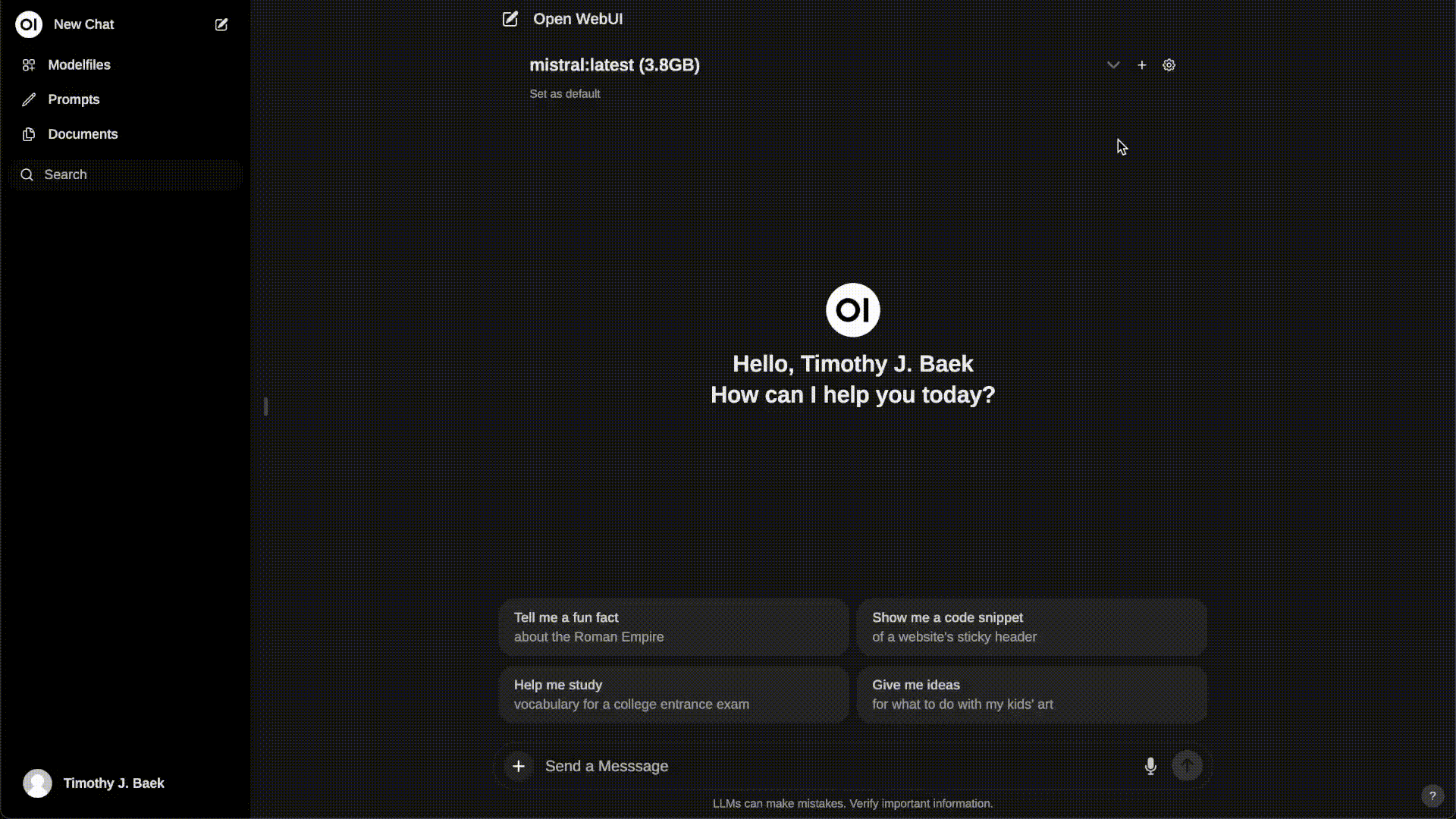The image size is (1456, 819).
Task: Select Set as default model link
Action: (x=565, y=93)
